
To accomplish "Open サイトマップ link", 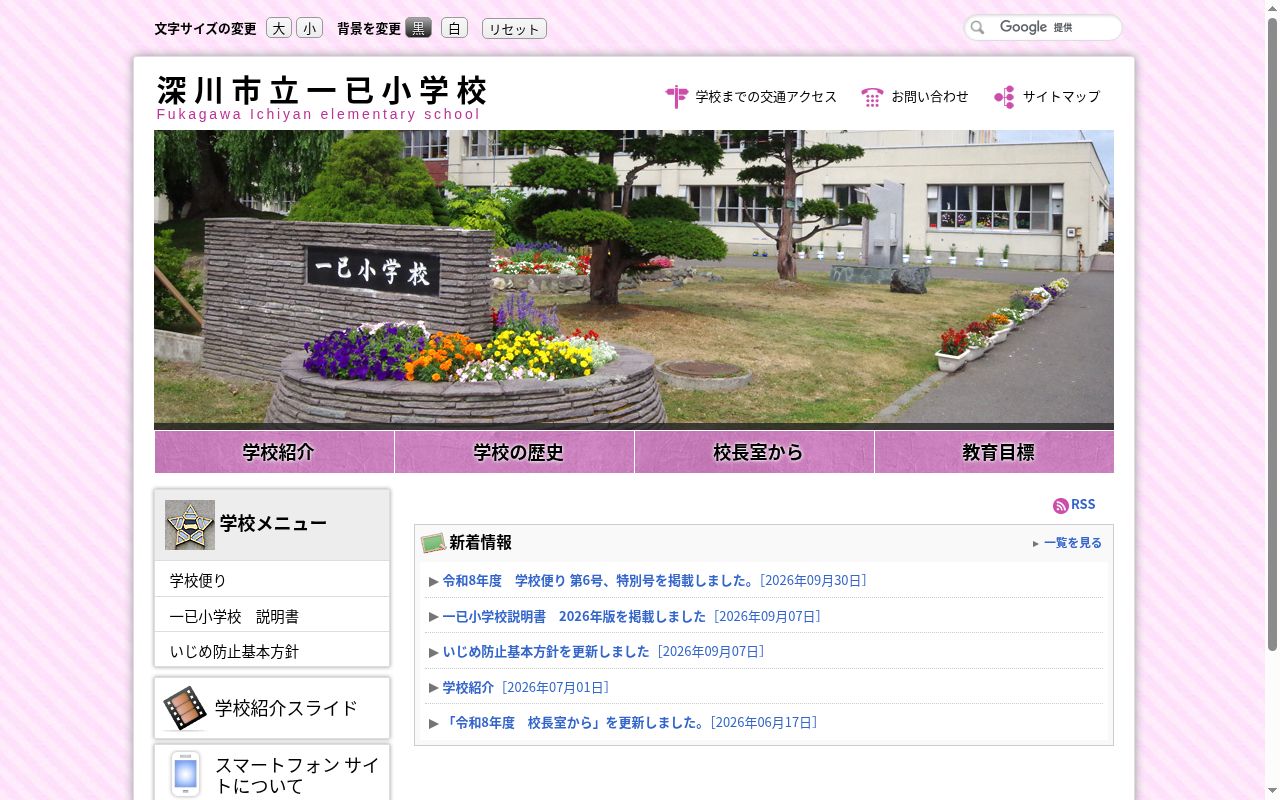I will (1061, 97).
